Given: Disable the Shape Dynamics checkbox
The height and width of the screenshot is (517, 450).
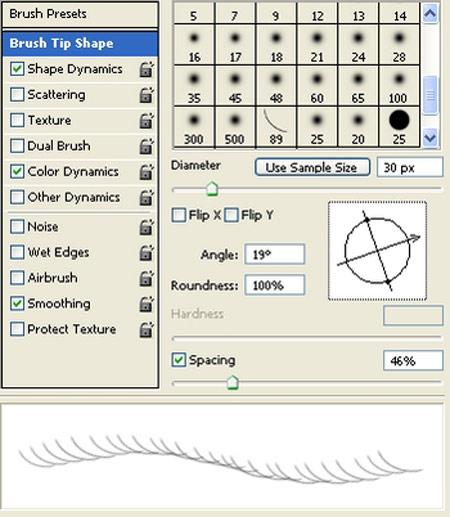Looking at the screenshot, I should coord(17,69).
